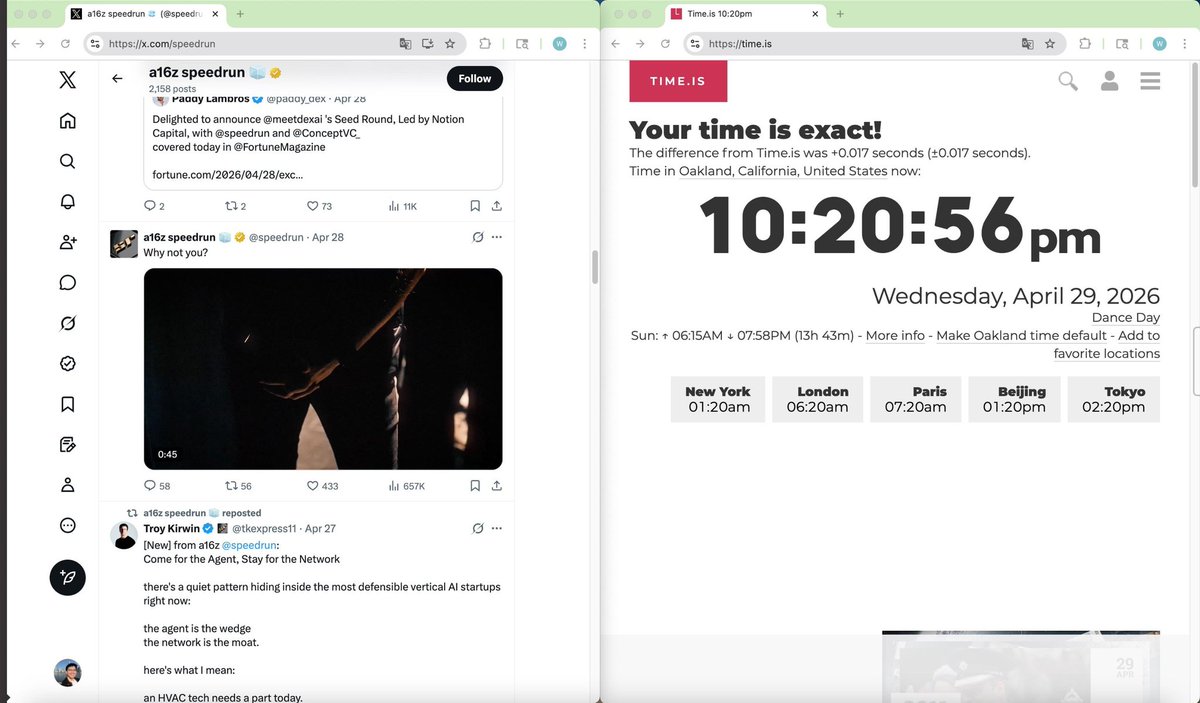Open Chrome menu in the Time.is window
The image size is (1200, 703).
coord(1184,44)
